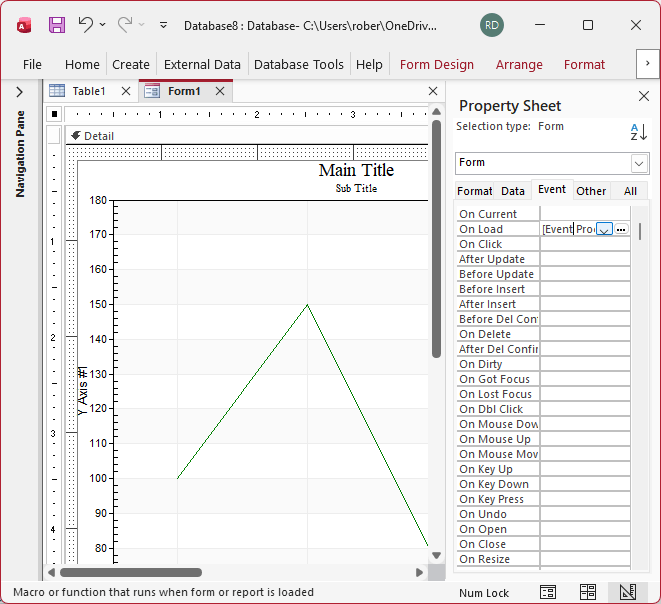Select the Database Tools ribbon tab
Screen dimensions: 661x604
pos(298,64)
